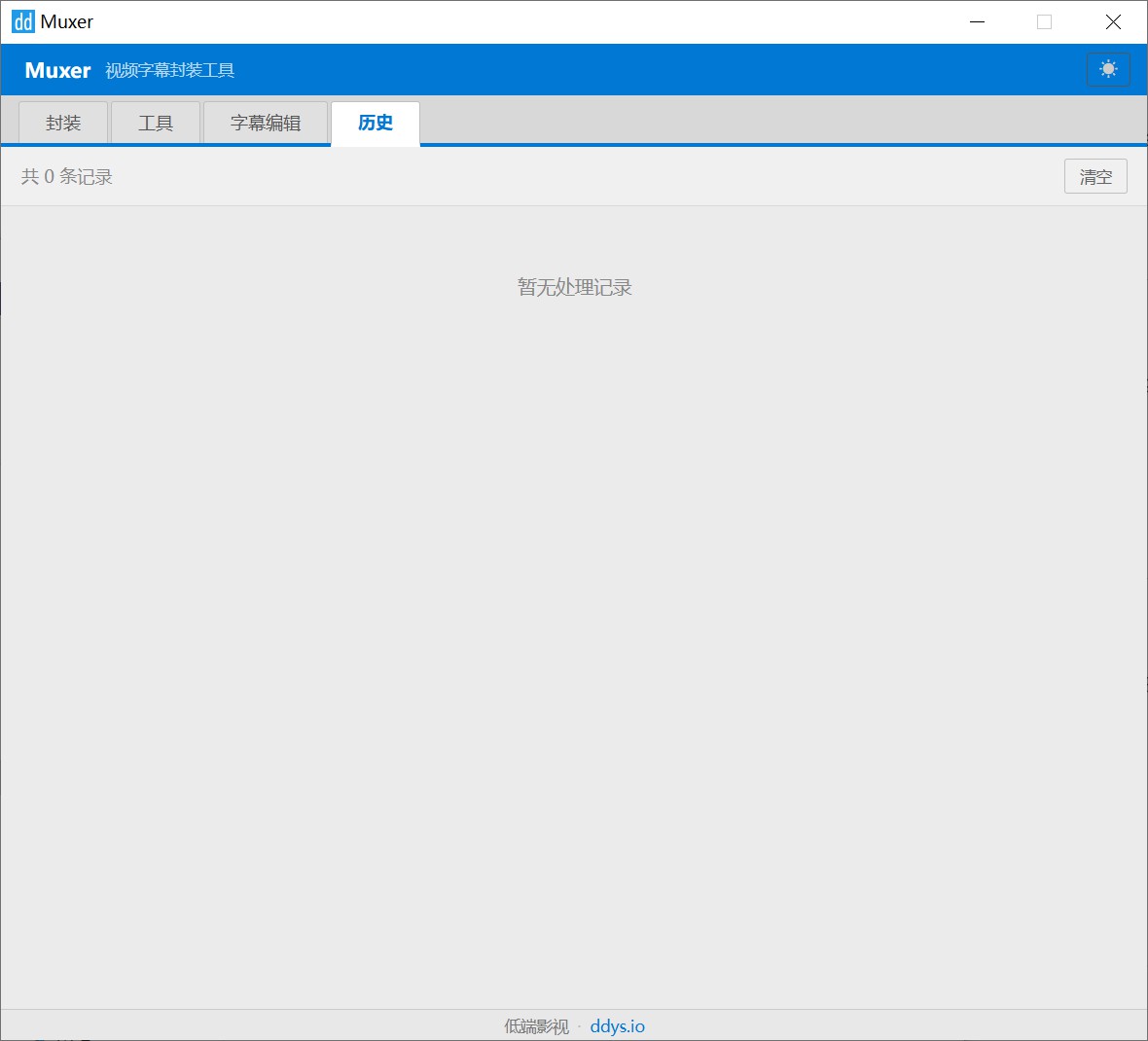The width and height of the screenshot is (1148, 1041).
Task: Click the 视频字幕封装工具 subtitle text
Action: tap(170, 70)
